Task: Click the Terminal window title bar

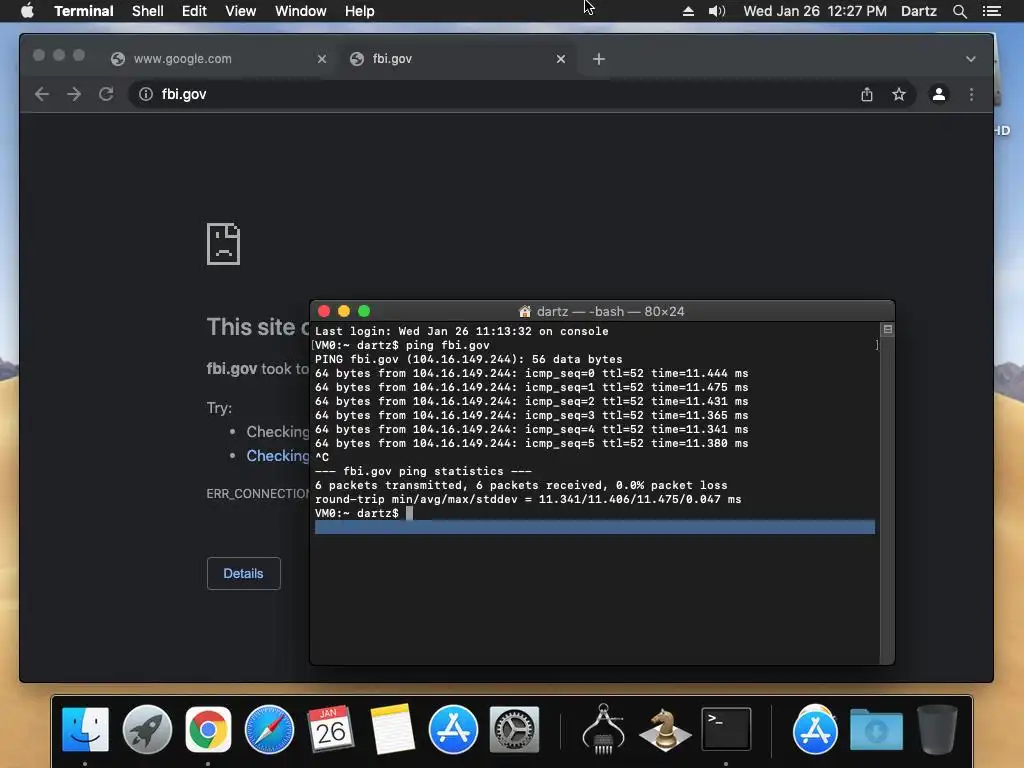Action: (601, 312)
